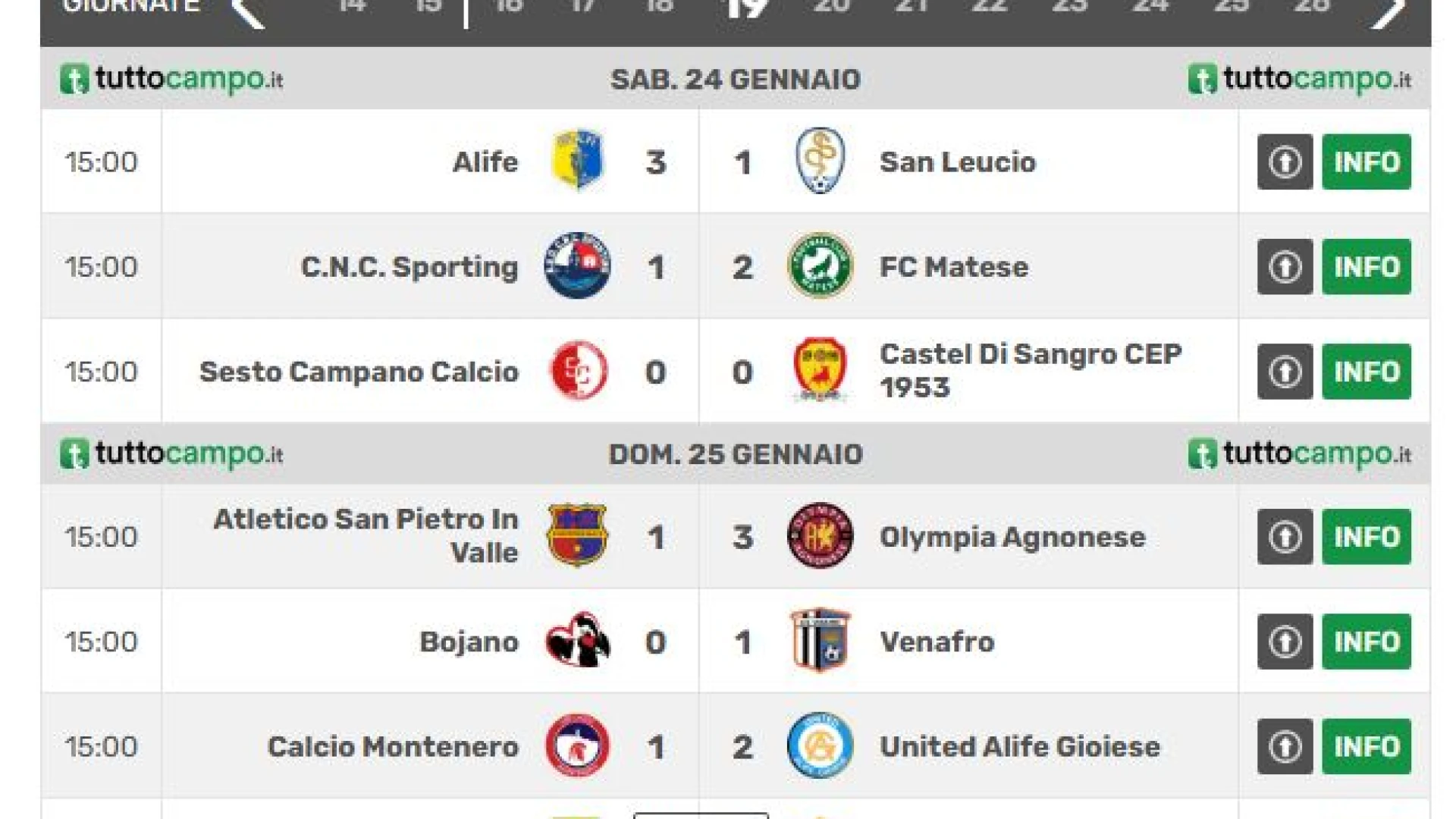Select matchday 22 tab
Viewport: 1456px width, 819px height.
(990, 8)
